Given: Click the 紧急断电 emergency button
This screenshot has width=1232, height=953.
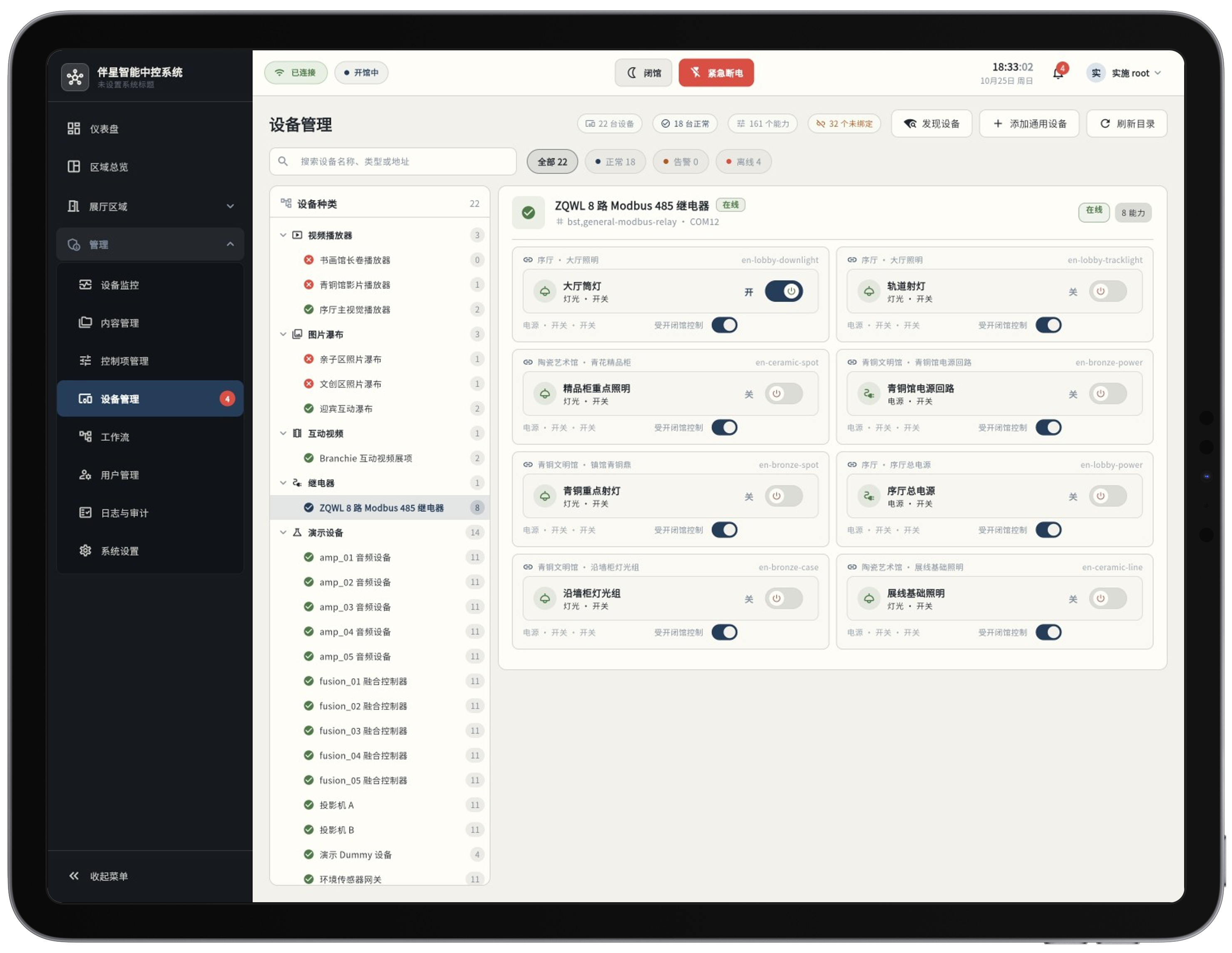Looking at the screenshot, I should [716, 73].
